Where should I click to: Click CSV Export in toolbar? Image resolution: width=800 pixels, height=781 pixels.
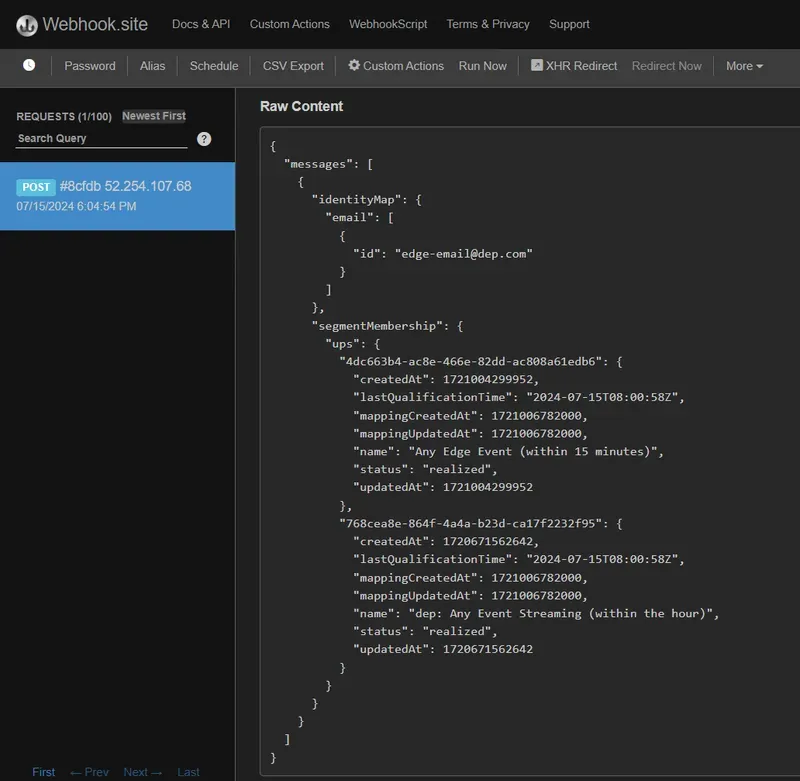coord(293,66)
